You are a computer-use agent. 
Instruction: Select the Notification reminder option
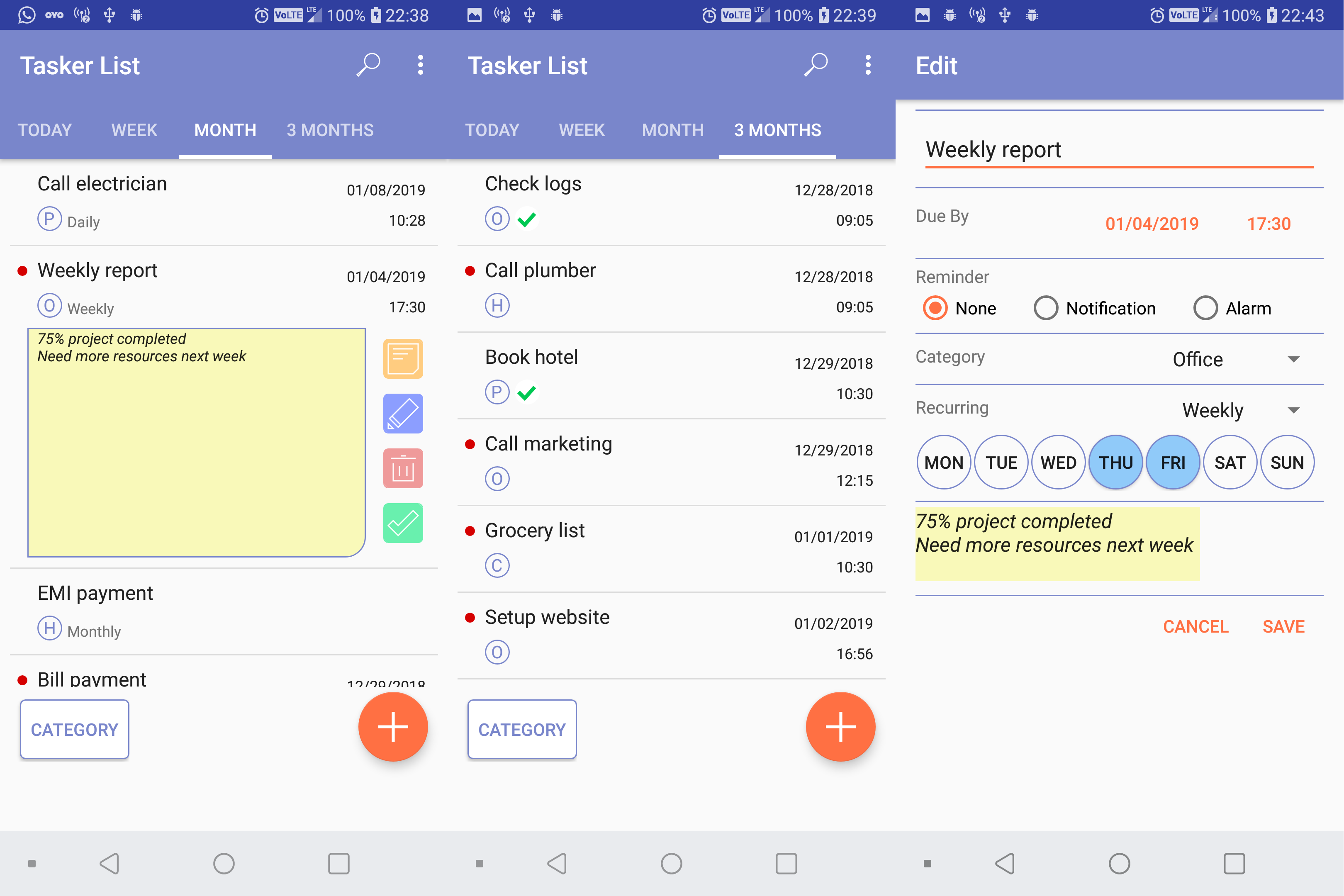(x=1095, y=309)
